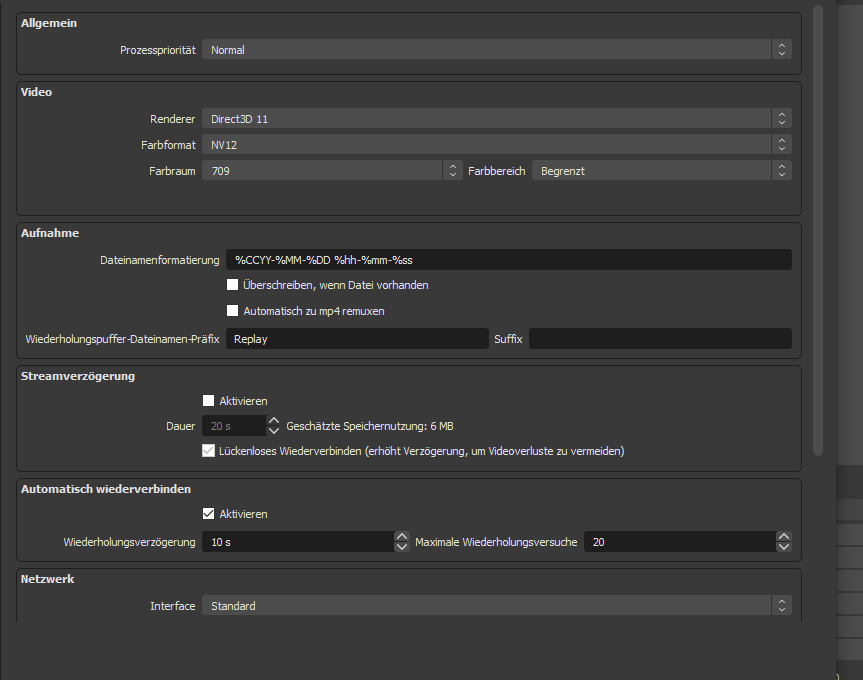
Task: Open the Netzwerk Interface dropdown
Action: 496,606
